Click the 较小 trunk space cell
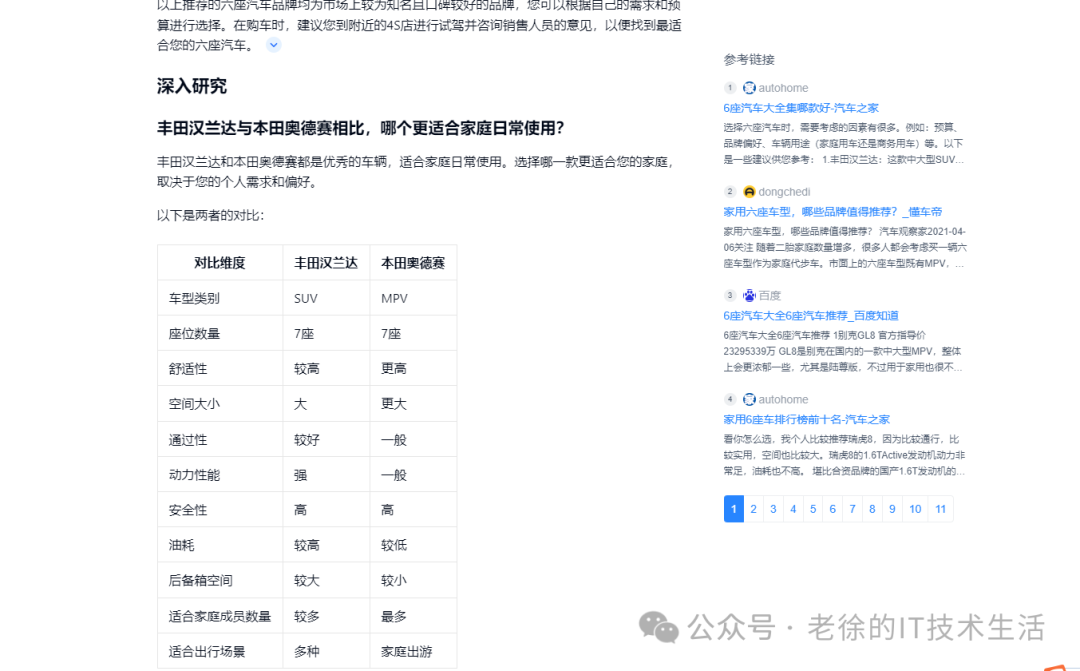1080x671 pixels. click(x=394, y=581)
